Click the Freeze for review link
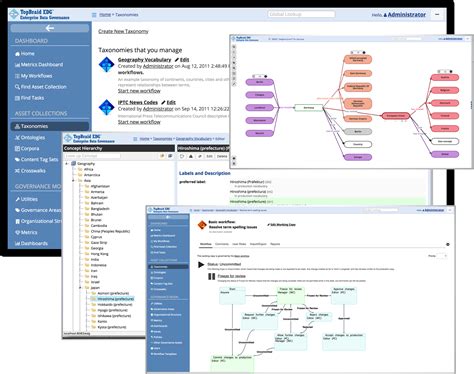Screen dimensions: 474x374 (x=231, y=276)
